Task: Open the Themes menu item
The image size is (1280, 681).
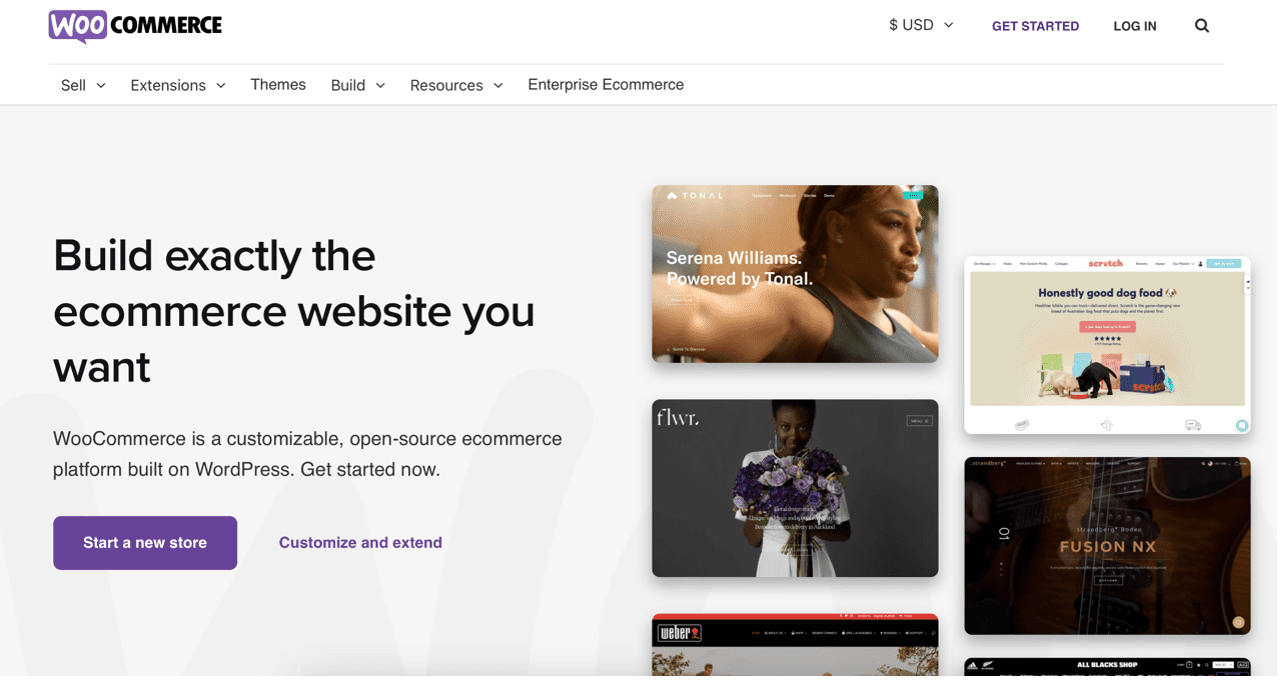Action: point(278,85)
